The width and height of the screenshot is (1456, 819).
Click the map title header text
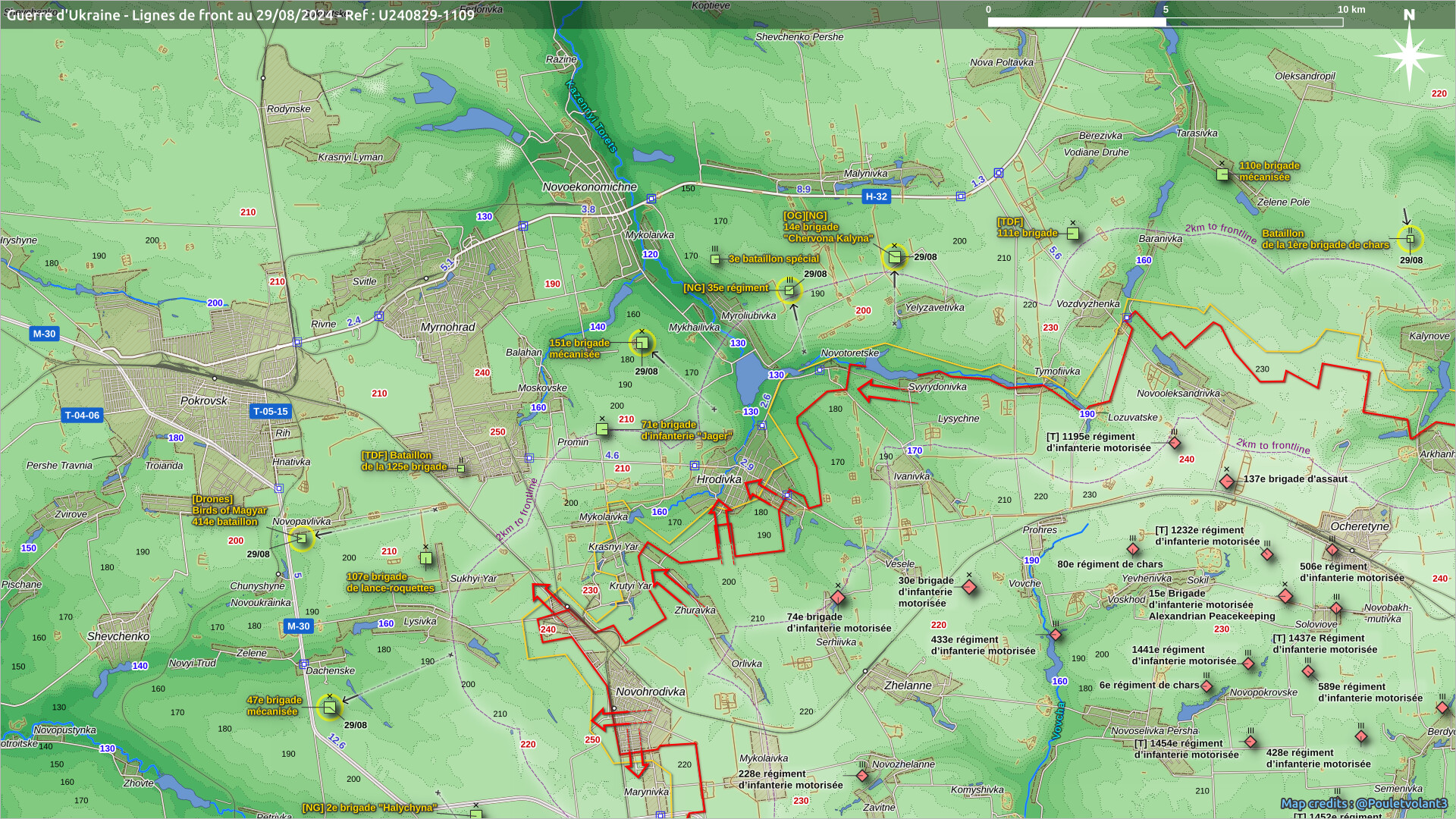pyautogui.click(x=240, y=15)
